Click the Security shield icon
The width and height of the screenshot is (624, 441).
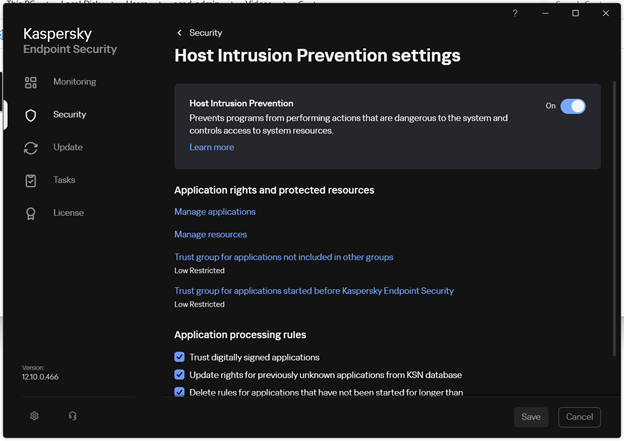[x=31, y=115]
